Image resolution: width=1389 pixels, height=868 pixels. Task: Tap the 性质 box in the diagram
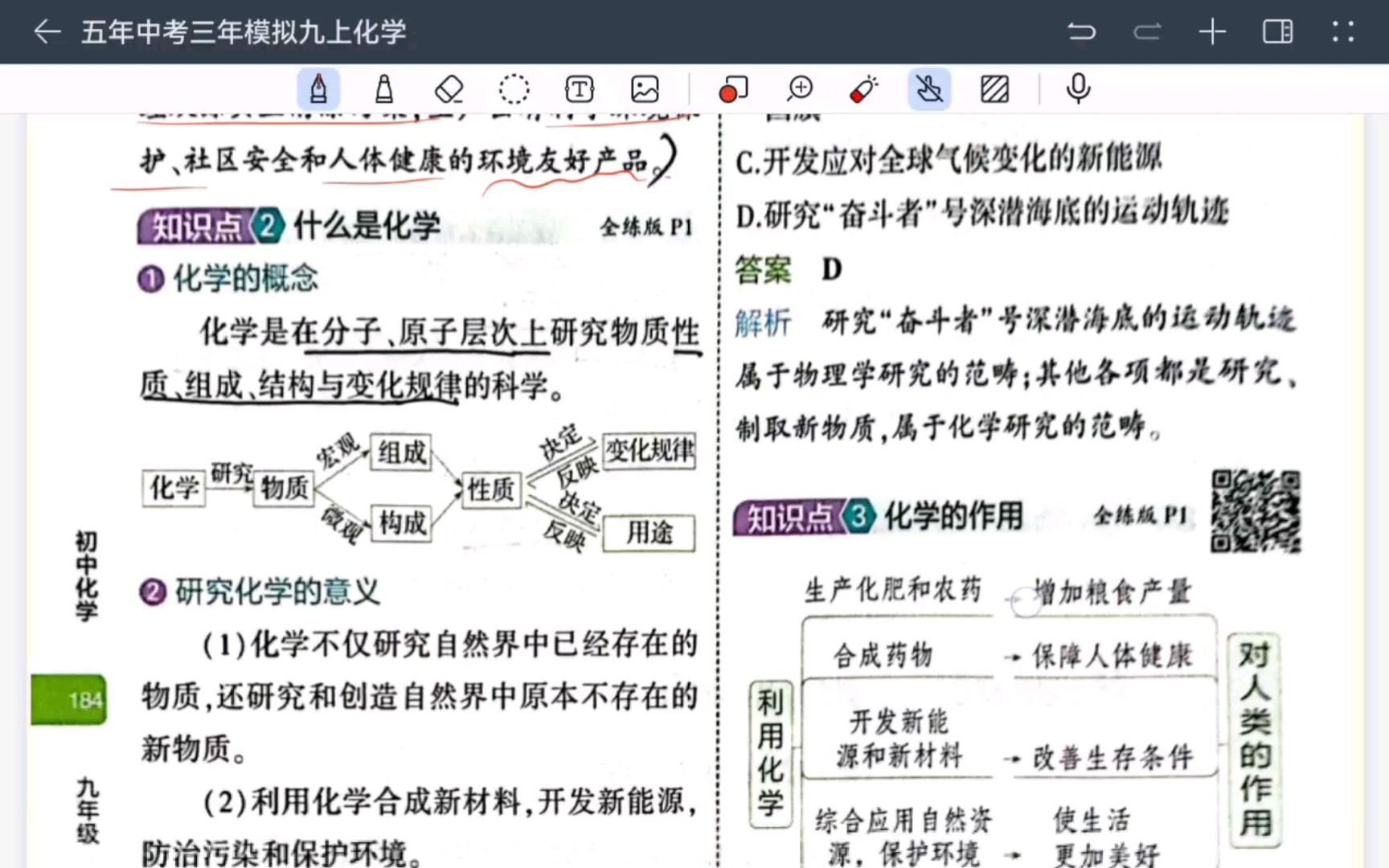[491, 489]
